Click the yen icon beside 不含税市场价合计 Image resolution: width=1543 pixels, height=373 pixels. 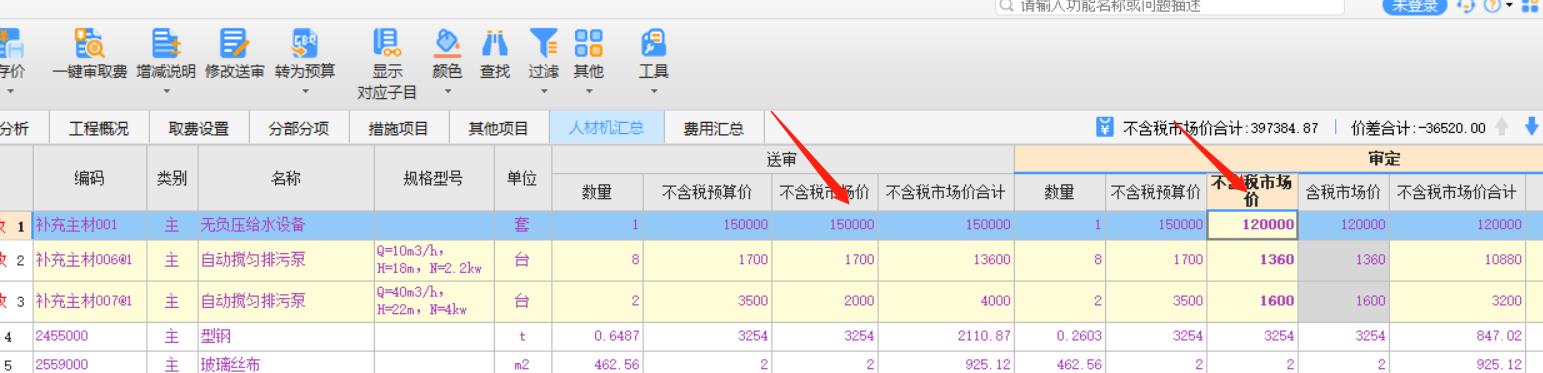pos(1105,127)
